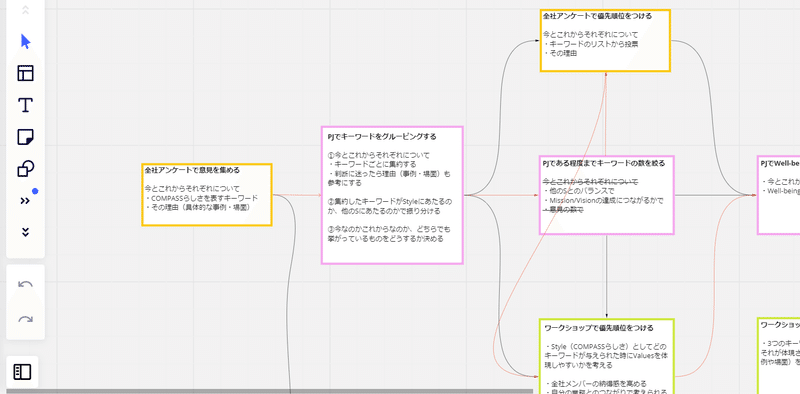The image size is (800, 394).
Task: Select card title PJでキーワードをグルーピングする
Action: 382,136
